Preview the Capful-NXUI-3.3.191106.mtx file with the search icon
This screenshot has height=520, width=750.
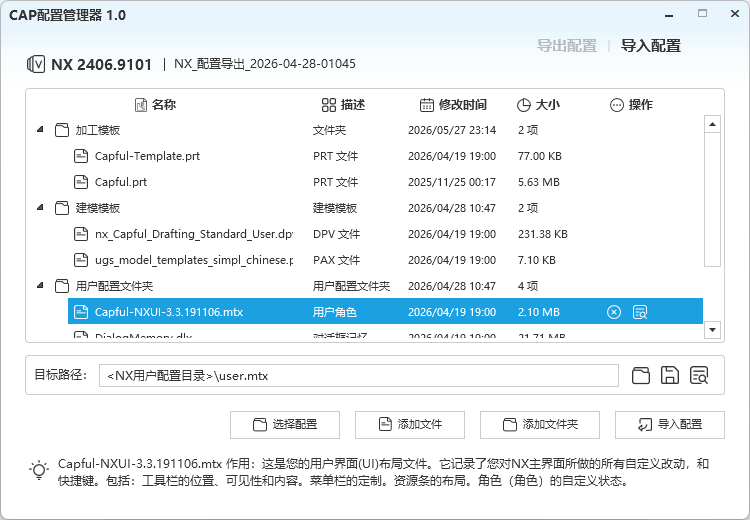[x=640, y=312]
